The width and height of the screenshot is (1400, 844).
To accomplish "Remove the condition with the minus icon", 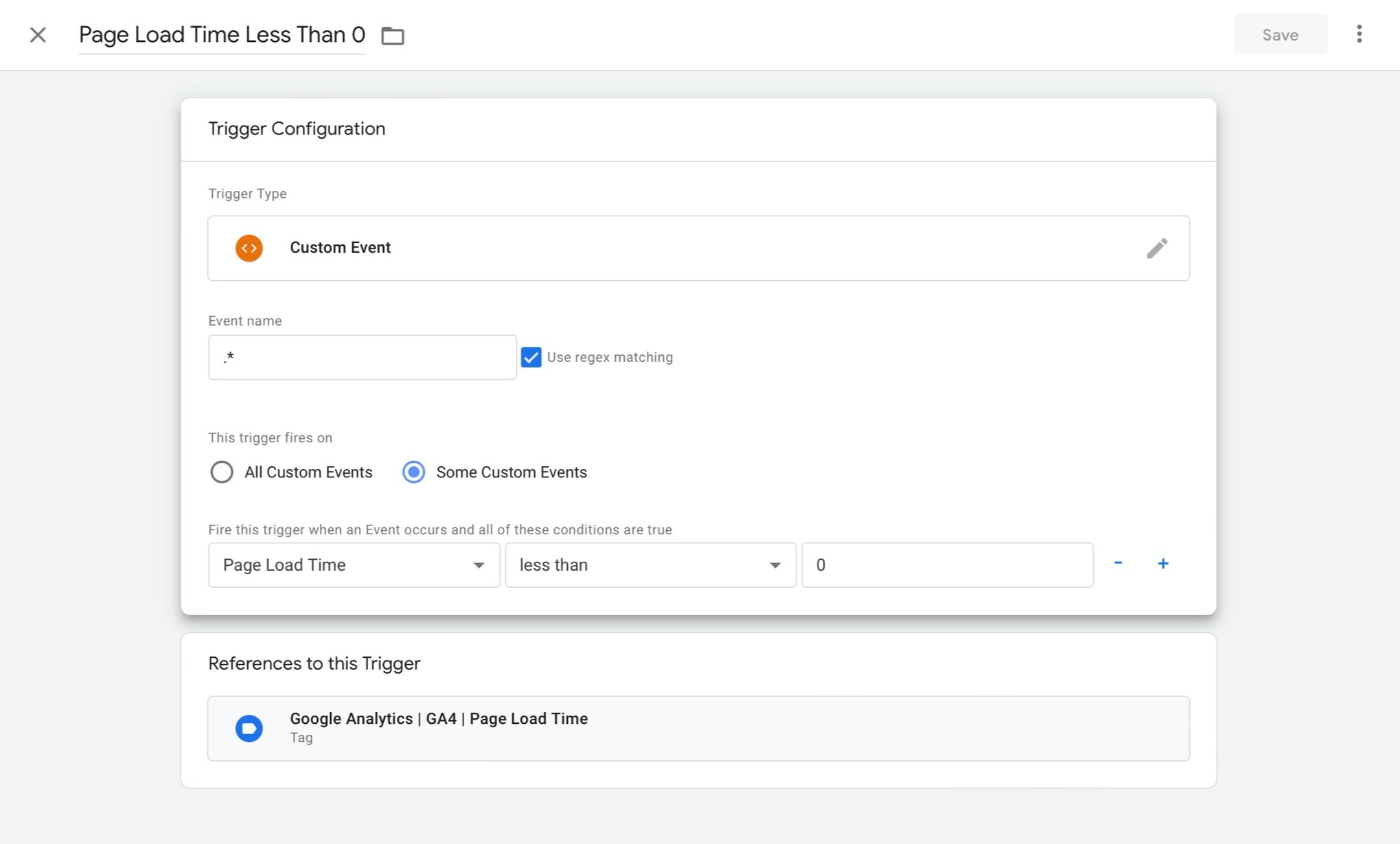I will [x=1118, y=563].
